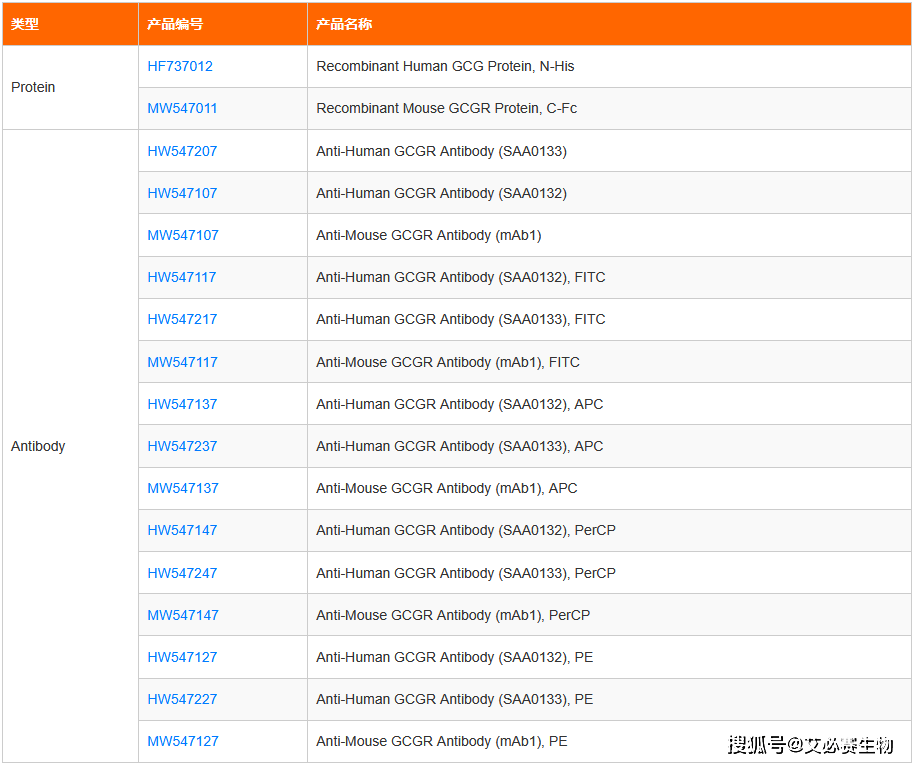Open product link HW547237

coord(182,446)
